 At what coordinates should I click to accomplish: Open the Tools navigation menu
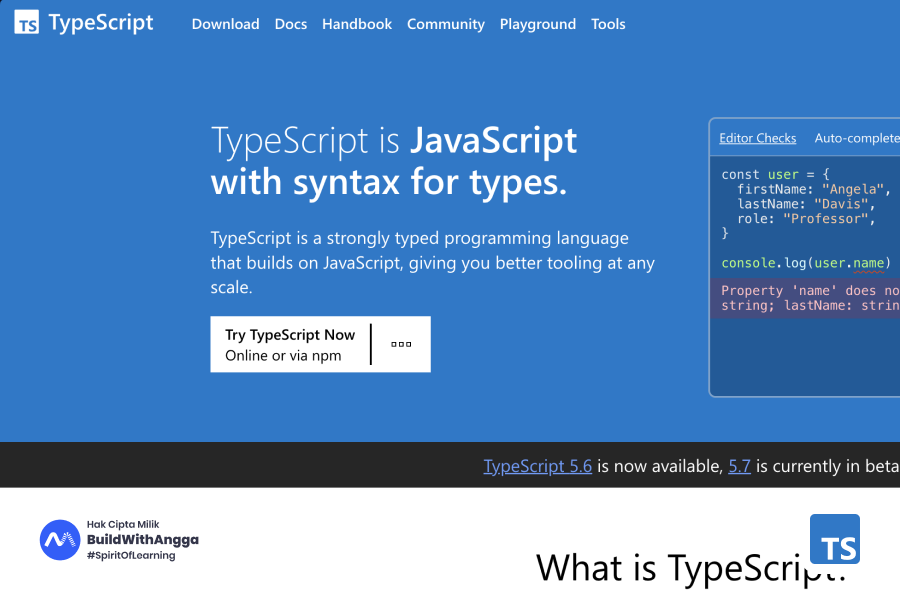tap(608, 24)
